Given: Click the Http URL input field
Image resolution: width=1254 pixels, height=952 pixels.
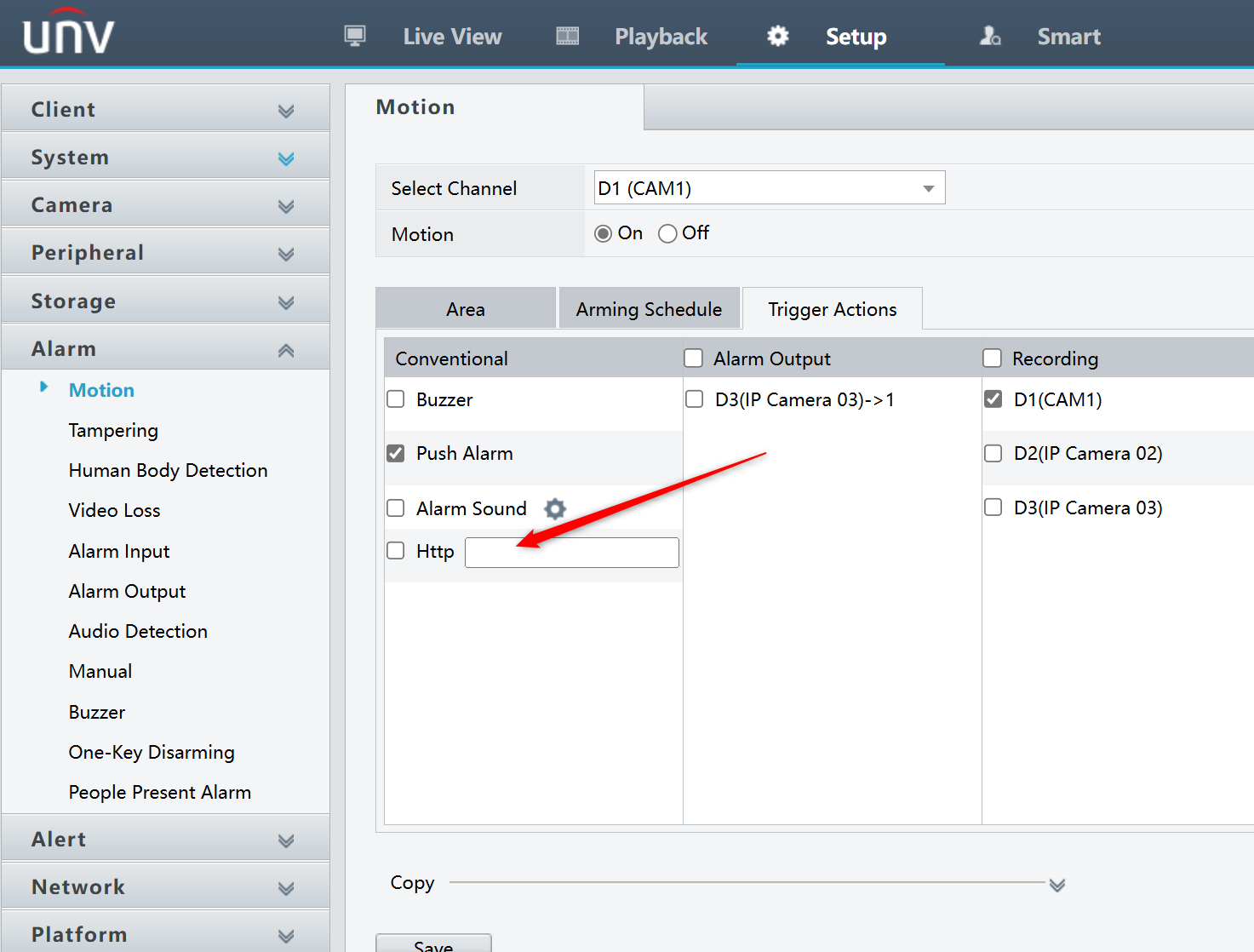Looking at the screenshot, I should pos(571,552).
